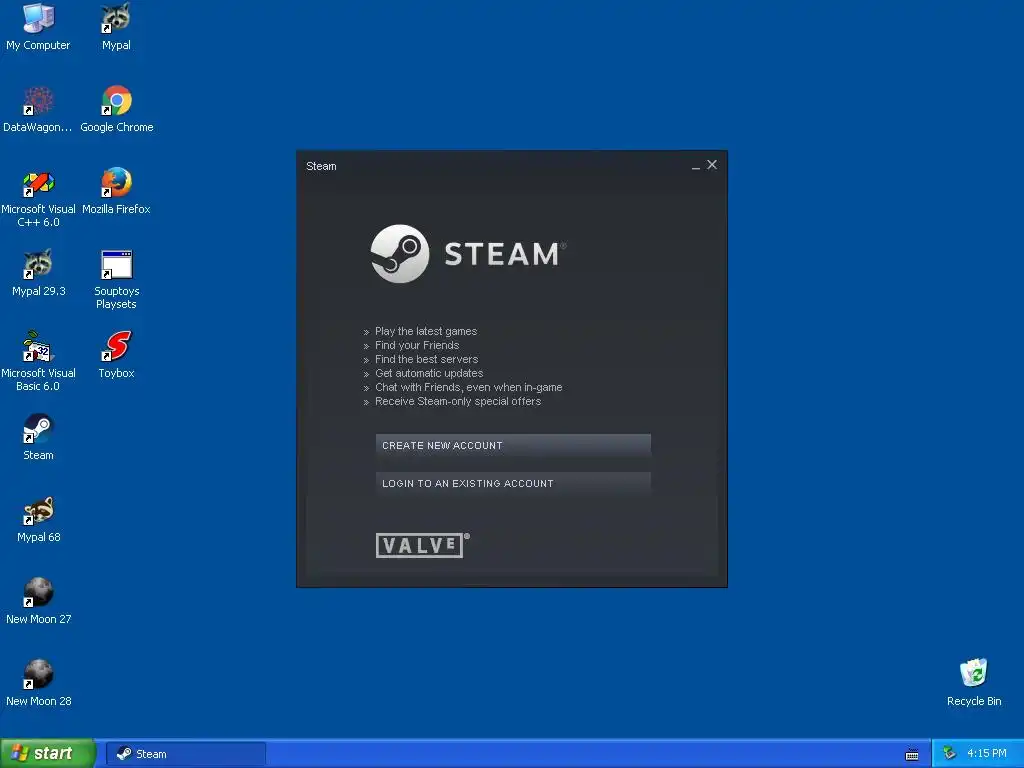Click 'Get automatic updates' text
This screenshot has height=768, width=1024.
(429, 374)
